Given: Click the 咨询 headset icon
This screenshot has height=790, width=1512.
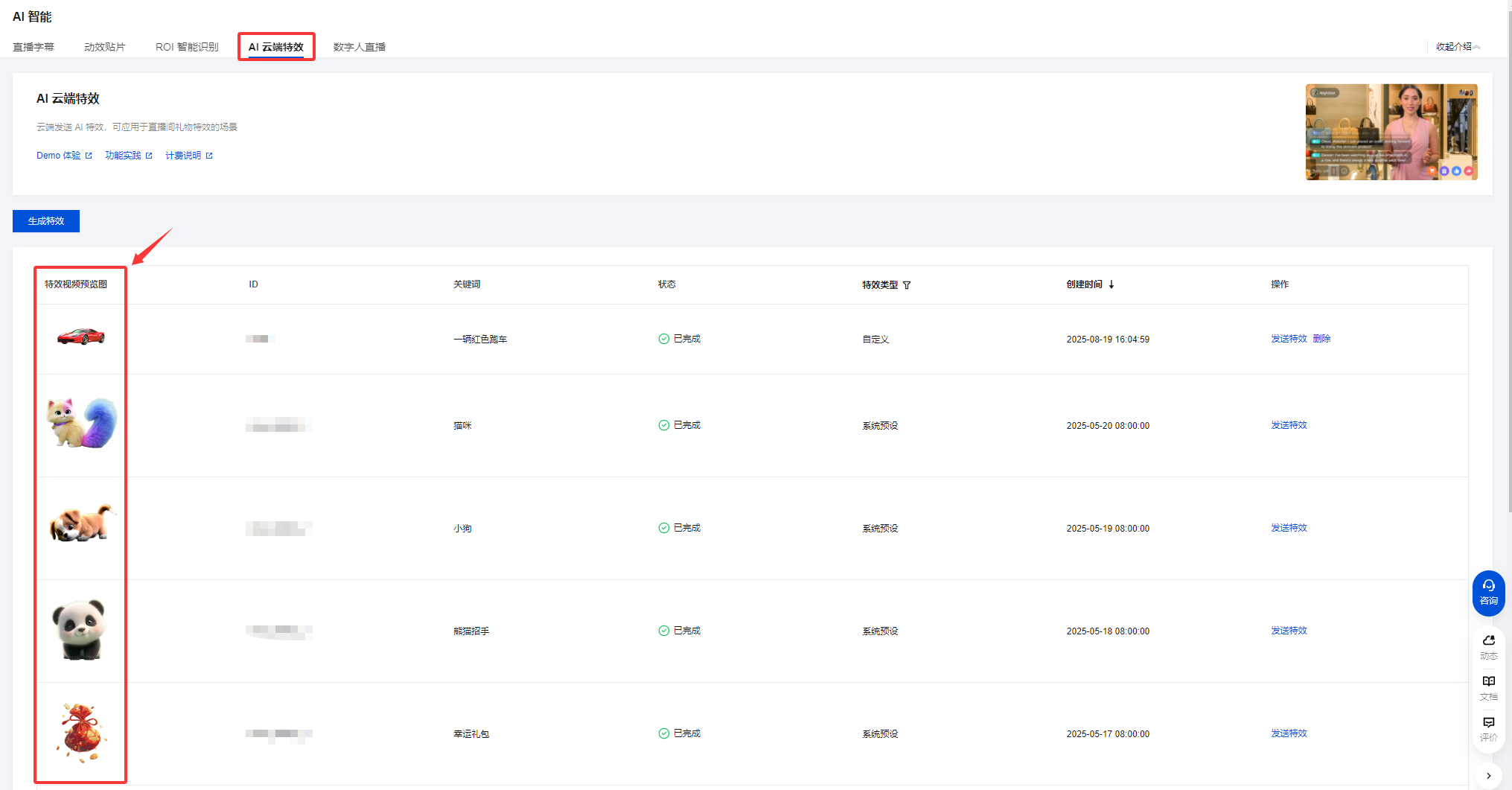Looking at the screenshot, I should tap(1488, 586).
